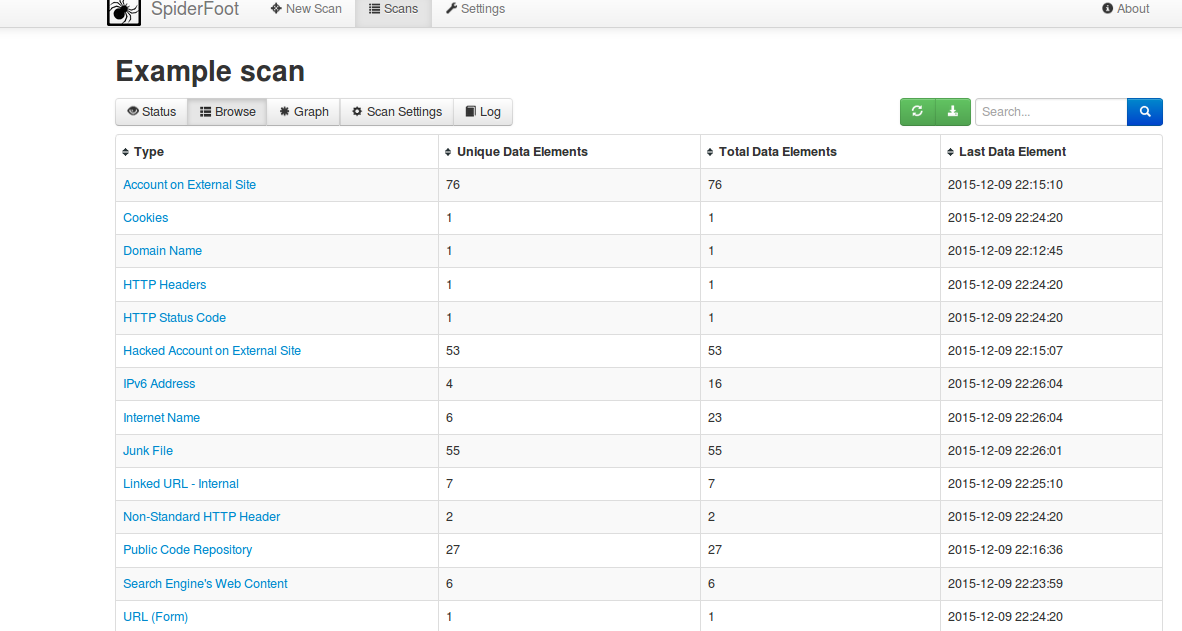Sort by Unique Data Elements column
This screenshot has height=631, width=1182.
click(x=516, y=152)
